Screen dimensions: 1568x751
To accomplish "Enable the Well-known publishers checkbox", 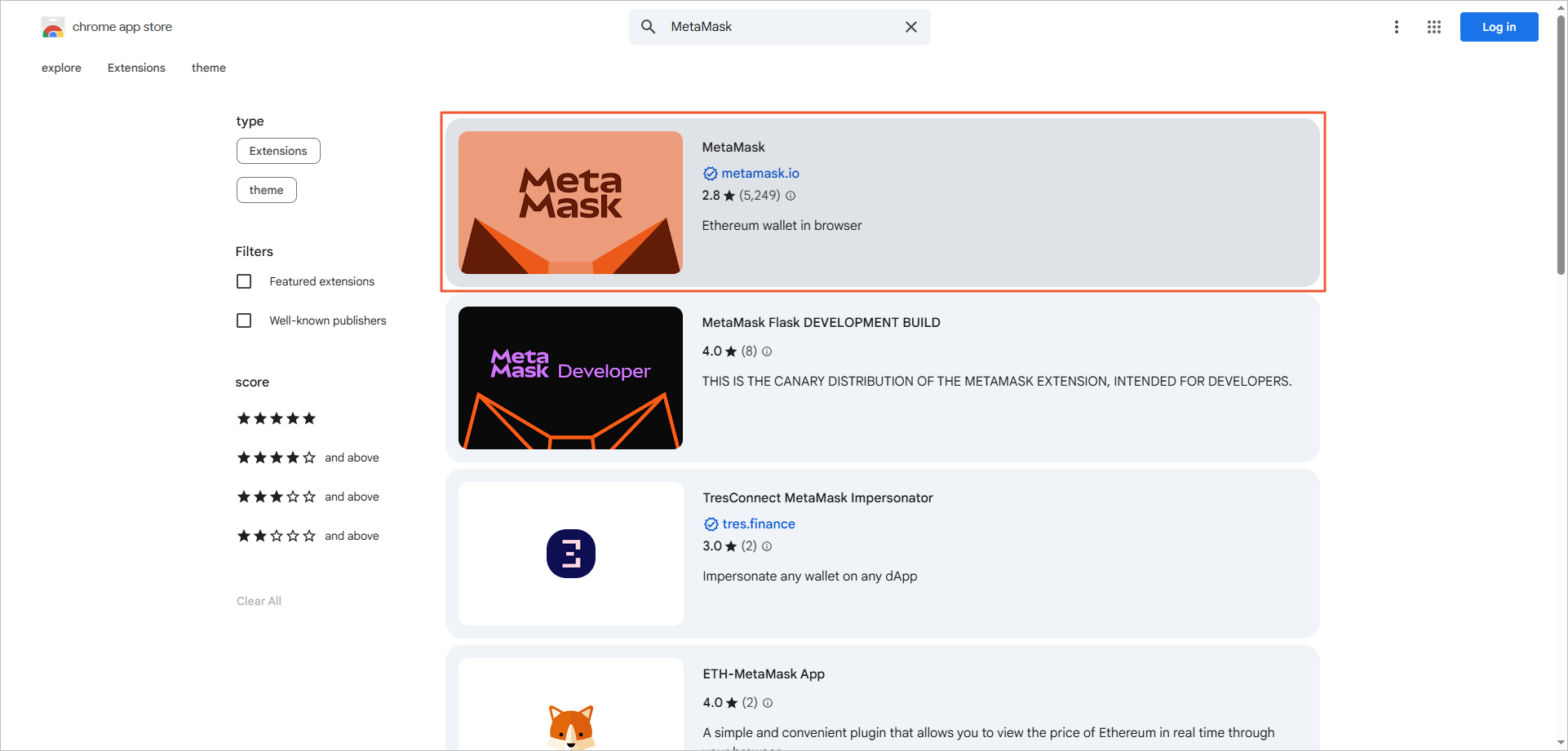I will [244, 320].
